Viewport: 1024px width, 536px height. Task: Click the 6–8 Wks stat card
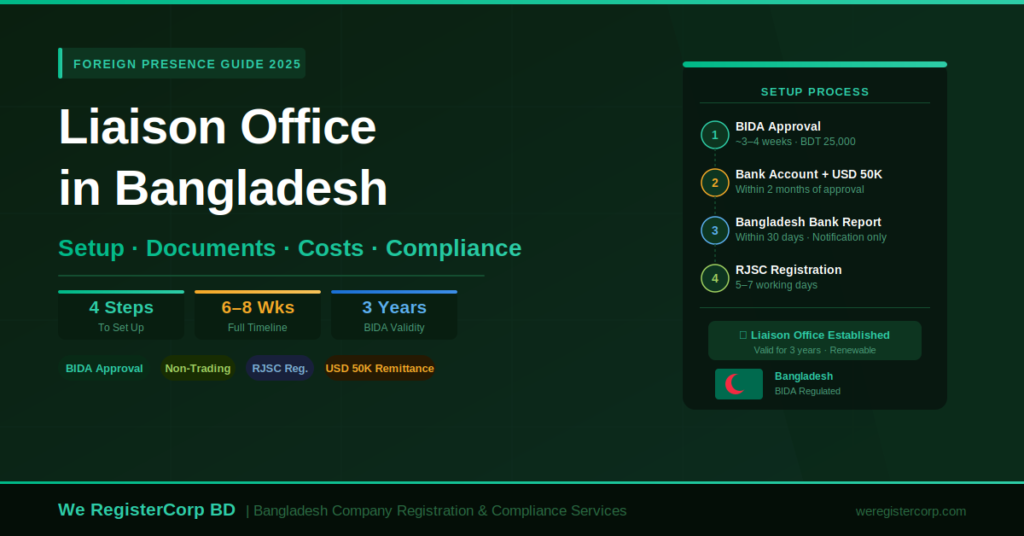[257, 315]
